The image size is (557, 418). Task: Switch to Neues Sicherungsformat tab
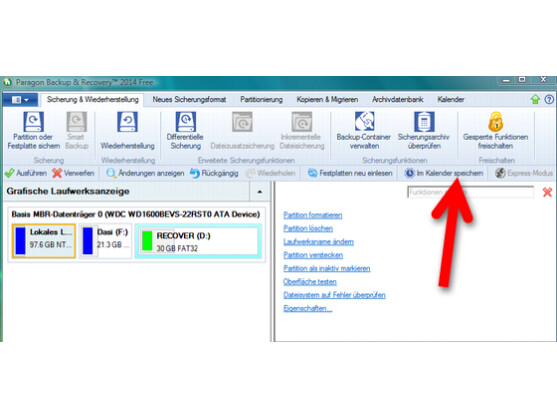pyautogui.click(x=189, y=100)
